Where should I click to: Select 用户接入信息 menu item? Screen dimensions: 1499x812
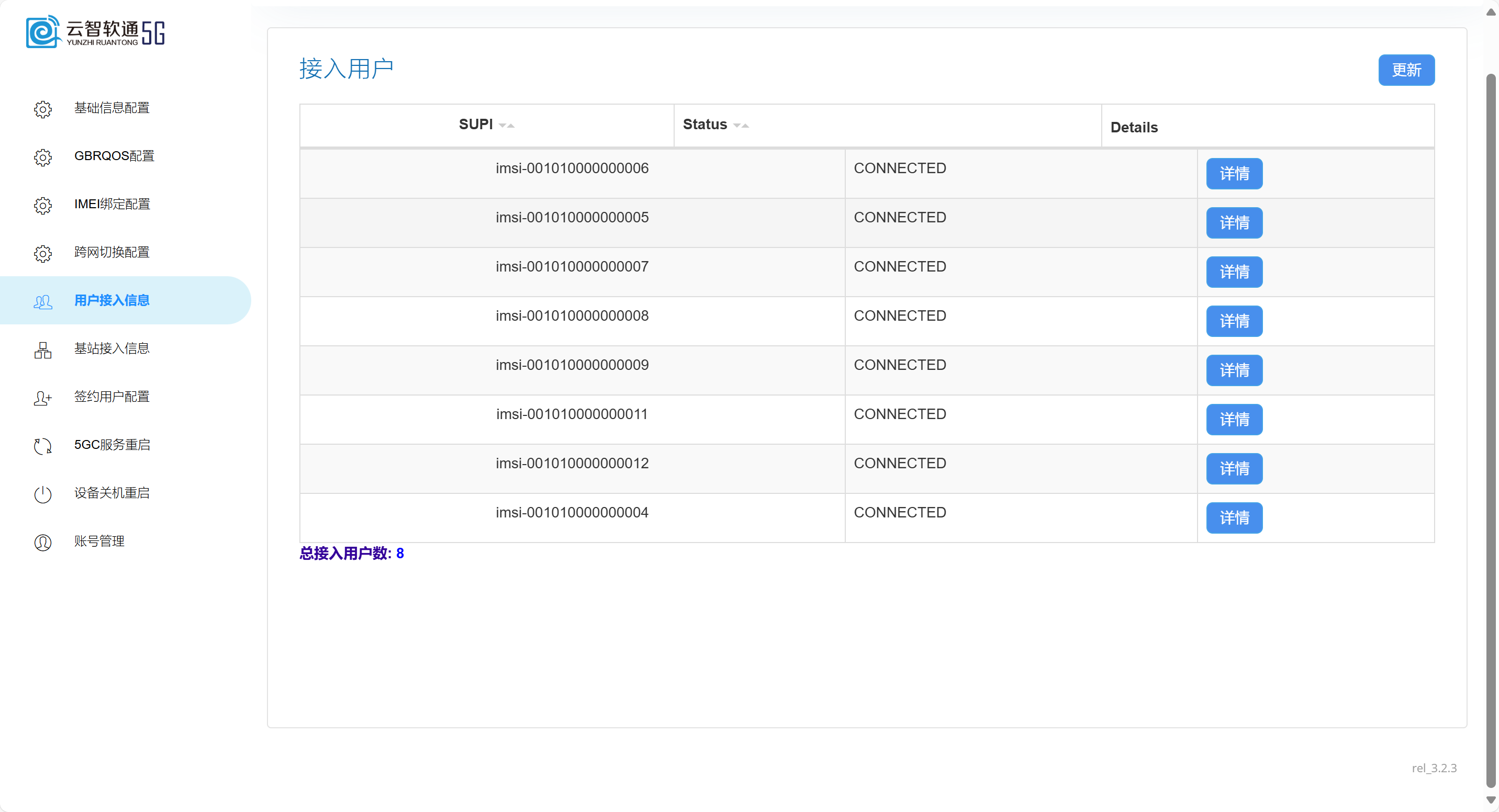[x=125, y=301]
